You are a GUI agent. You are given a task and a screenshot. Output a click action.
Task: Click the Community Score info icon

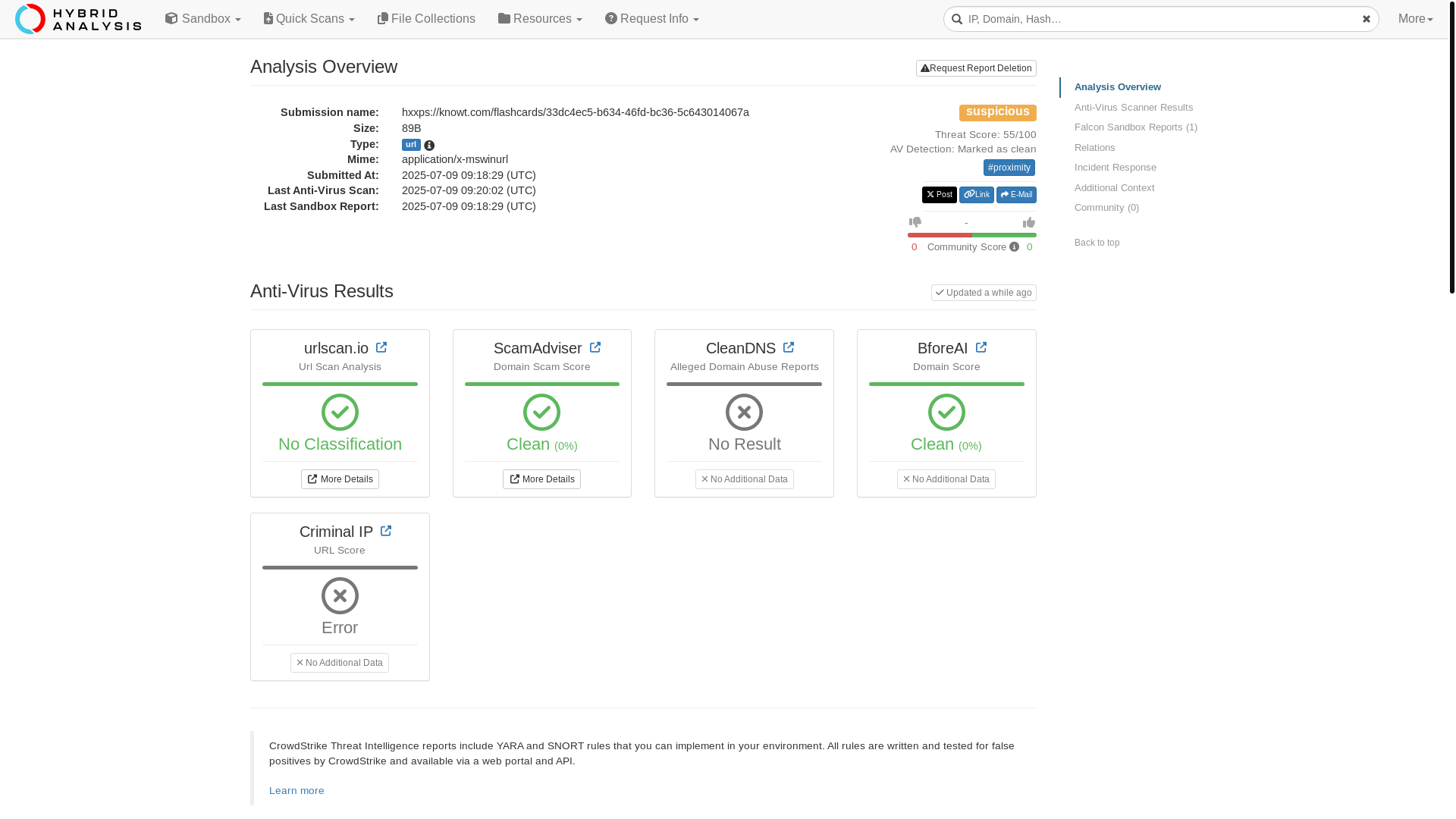[x=1014, y=247]
